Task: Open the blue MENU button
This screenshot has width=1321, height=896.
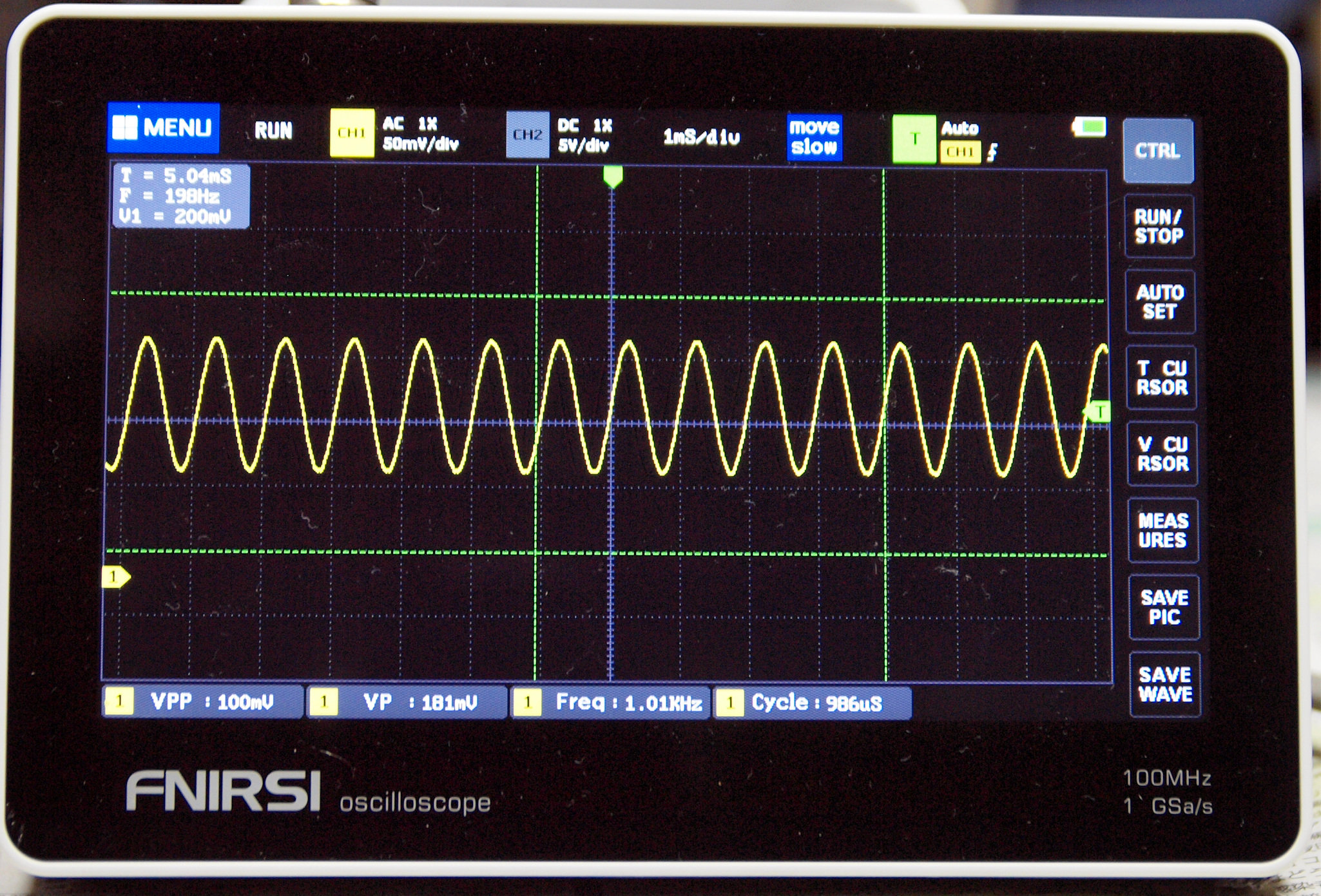Action: click(164, 128)
